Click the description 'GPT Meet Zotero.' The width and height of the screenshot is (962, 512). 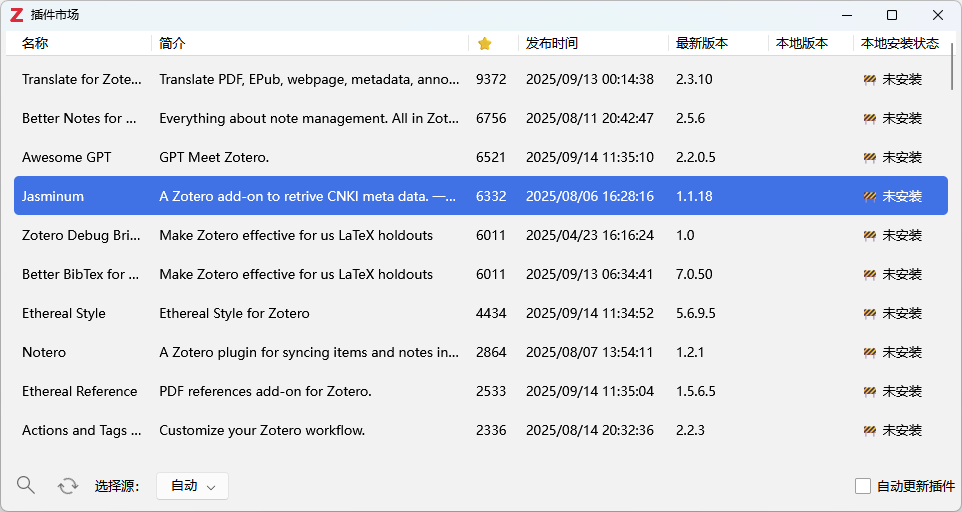[214, 158]
